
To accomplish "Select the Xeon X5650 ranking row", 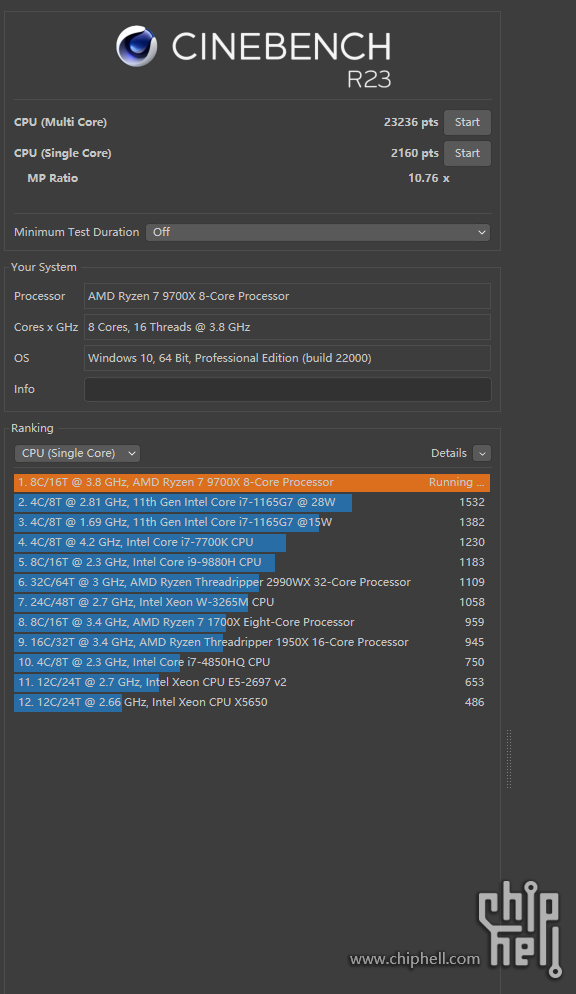I will [x=252, y=702].
